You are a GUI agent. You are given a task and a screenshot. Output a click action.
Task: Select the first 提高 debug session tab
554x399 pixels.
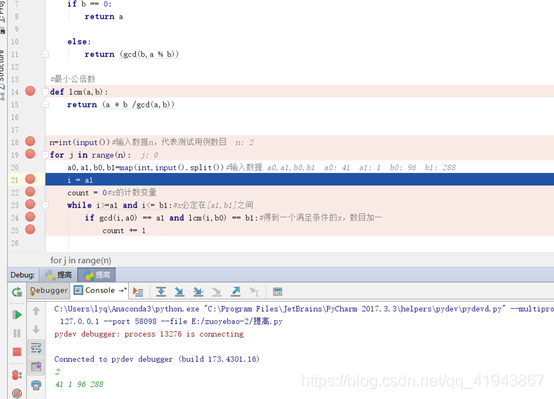(59, 275)
